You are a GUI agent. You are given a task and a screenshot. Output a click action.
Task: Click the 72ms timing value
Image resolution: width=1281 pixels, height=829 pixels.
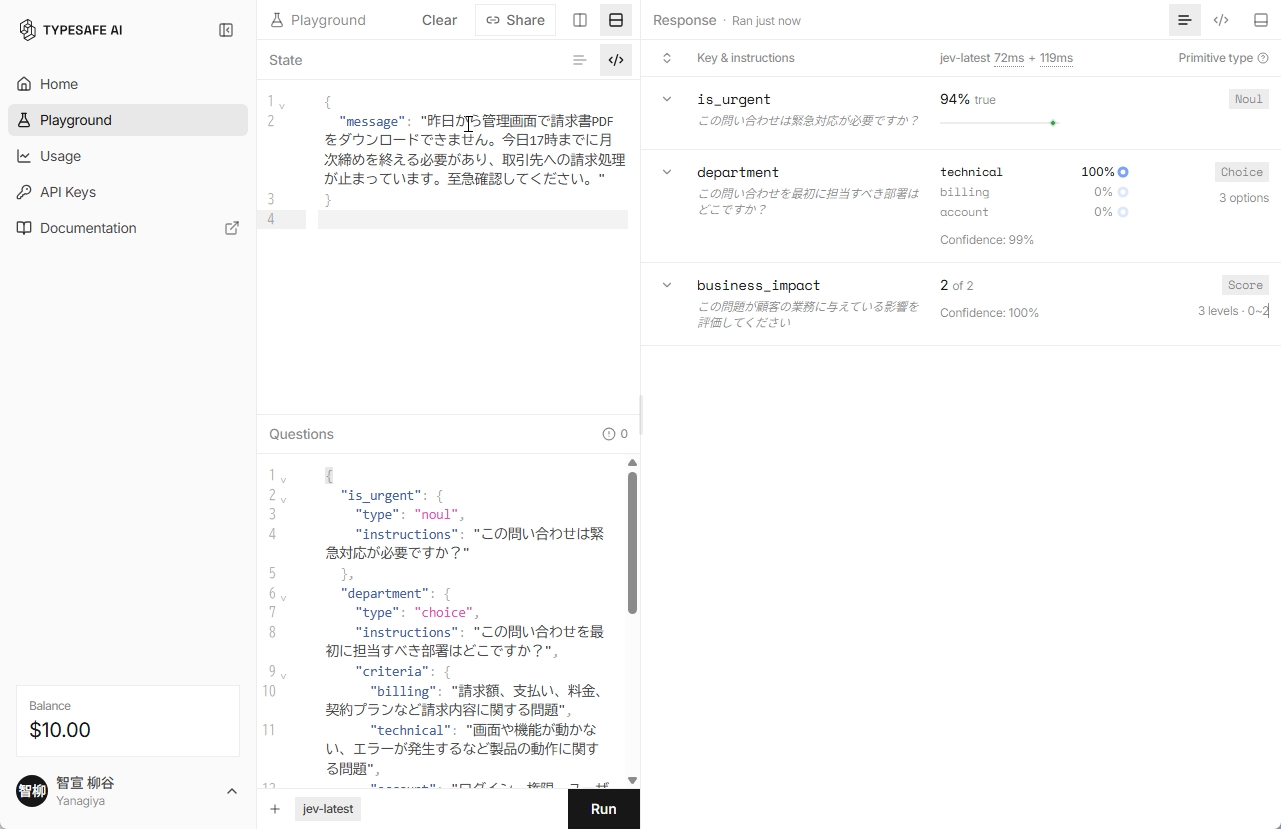(1009, 58)
